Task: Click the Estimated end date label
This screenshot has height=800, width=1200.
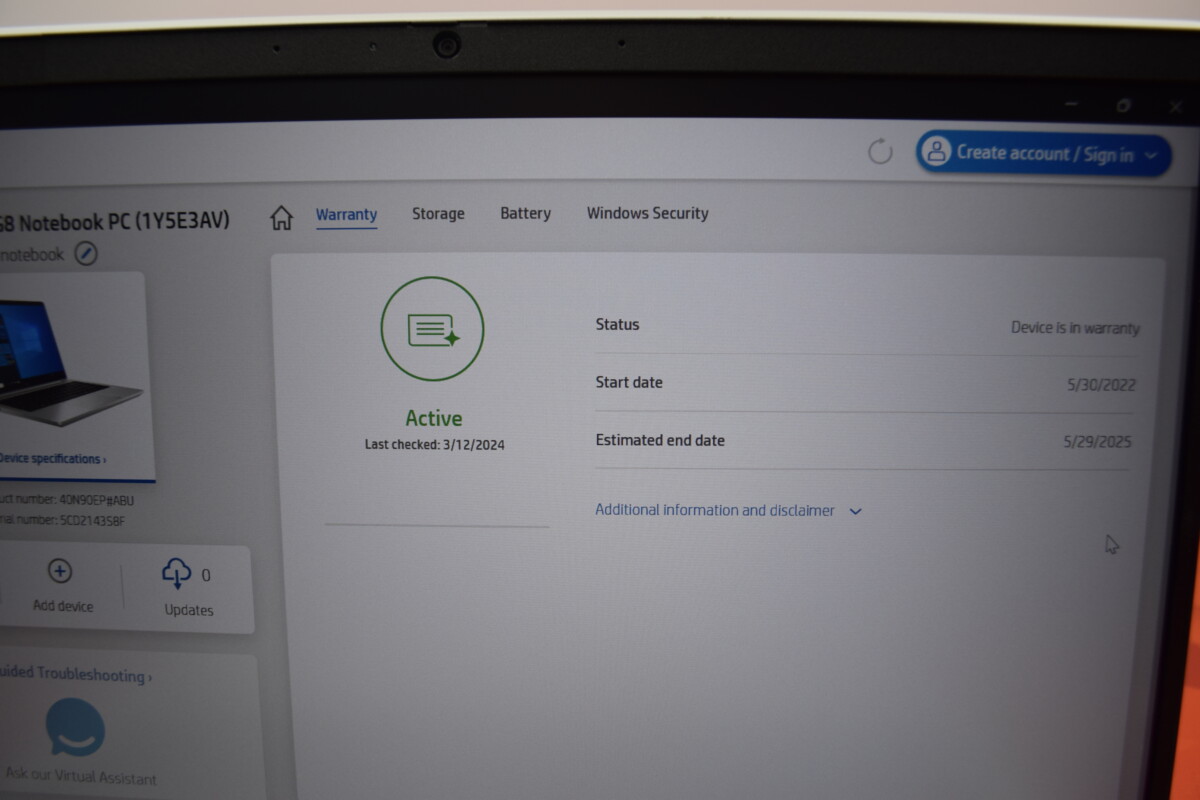Action: tap(660, 440)
